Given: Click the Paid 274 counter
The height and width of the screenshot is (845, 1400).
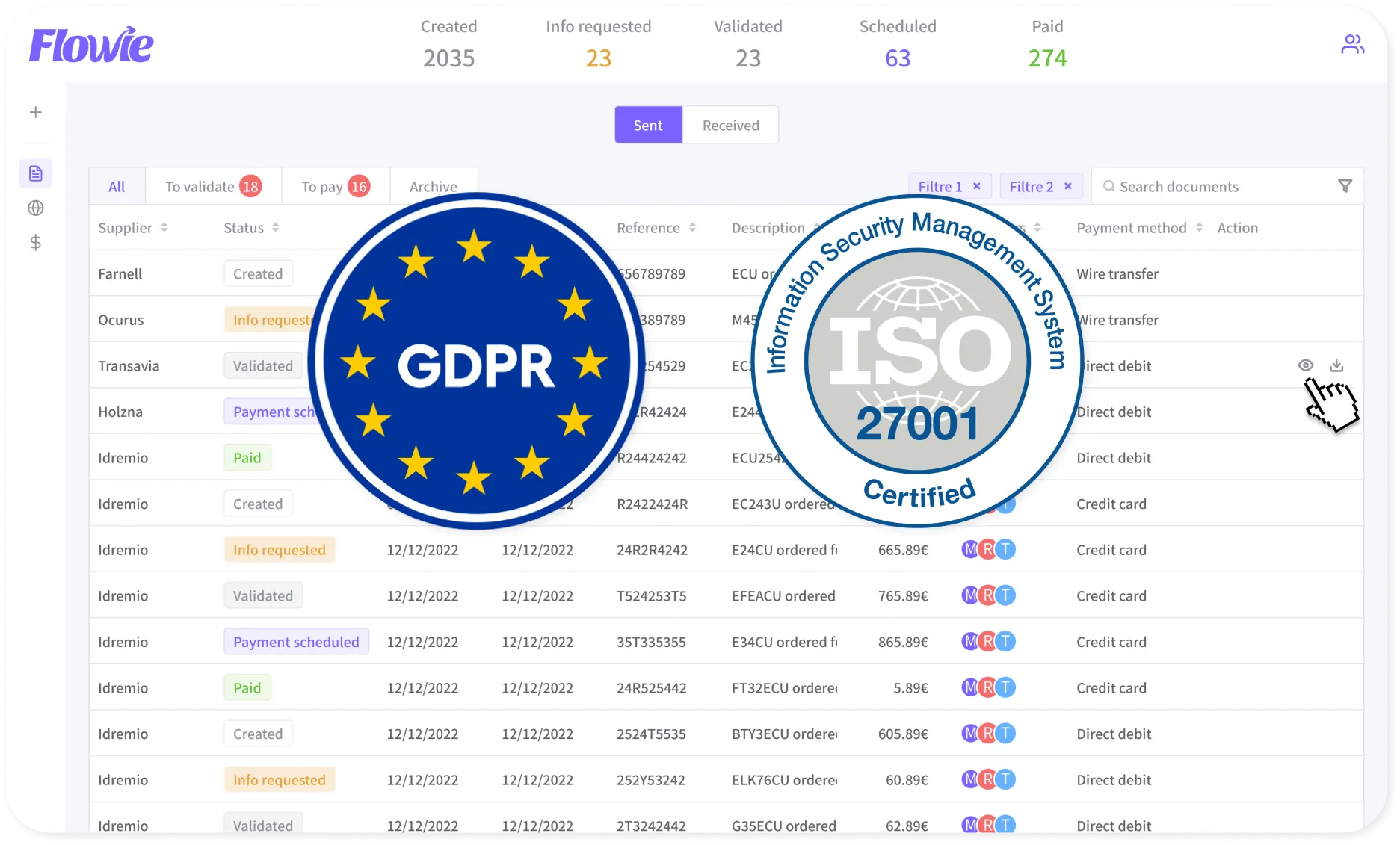Looking at the screenshot, I should 1047,44.
